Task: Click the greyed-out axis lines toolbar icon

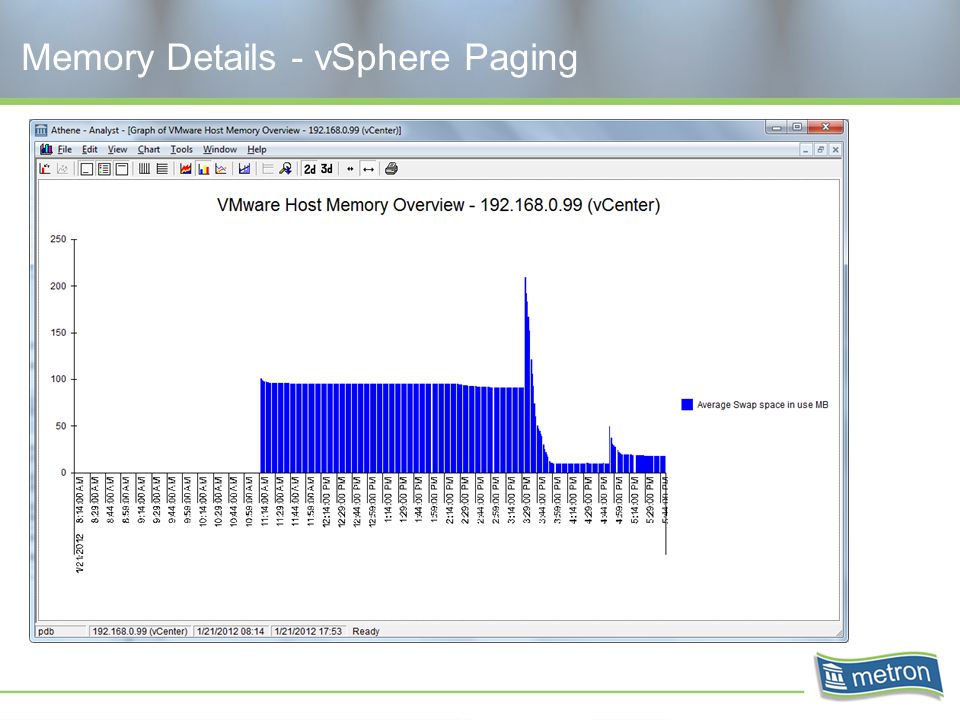Action: pyautogui.click(x=268, y=169)
